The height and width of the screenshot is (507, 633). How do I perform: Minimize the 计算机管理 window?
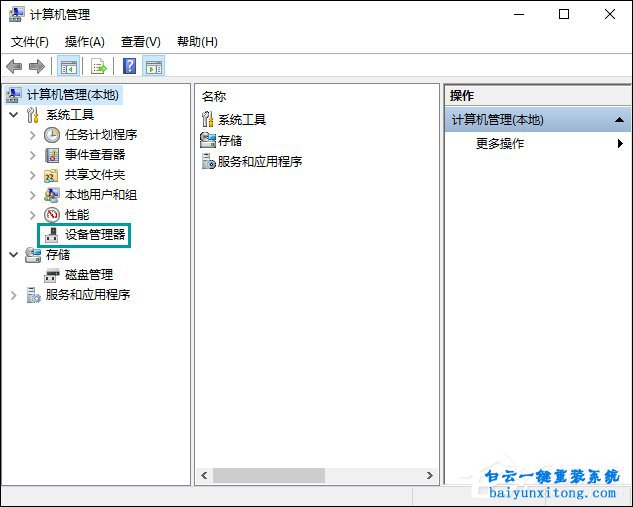tap(519, 15)
